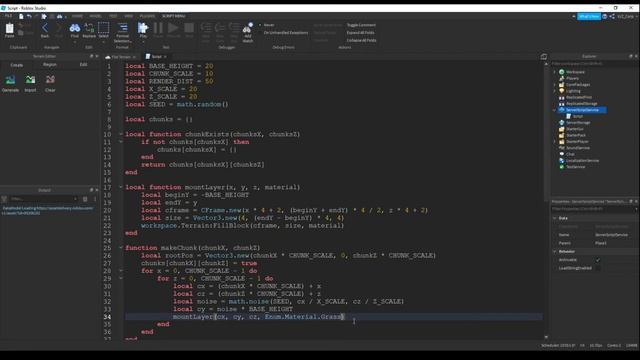The height and width of the screenshot is (360, 640).
Task: Open the Create tab in Terrain Editor
Action: pos(17,65)
